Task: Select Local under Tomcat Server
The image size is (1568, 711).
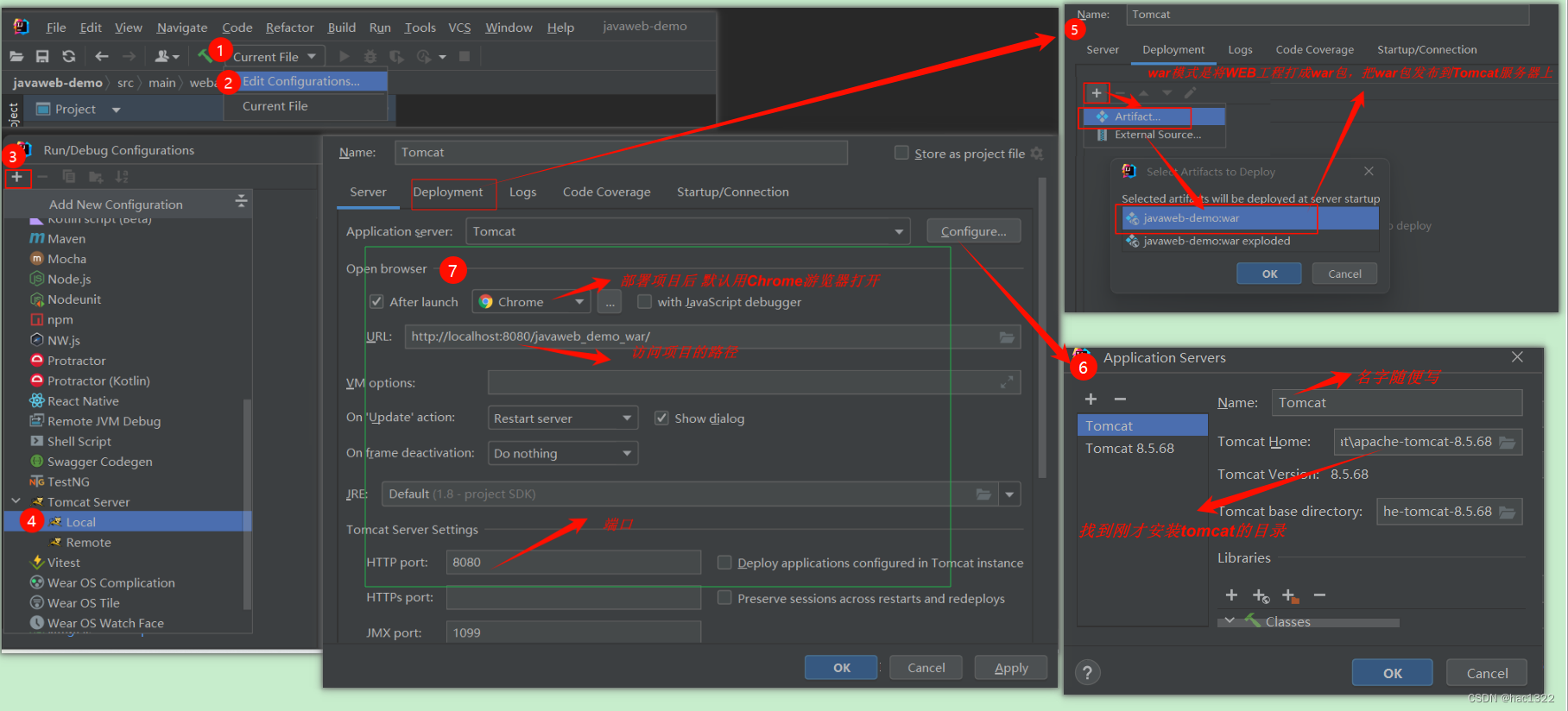Action: pyautogui.click(x=128, y=522)
